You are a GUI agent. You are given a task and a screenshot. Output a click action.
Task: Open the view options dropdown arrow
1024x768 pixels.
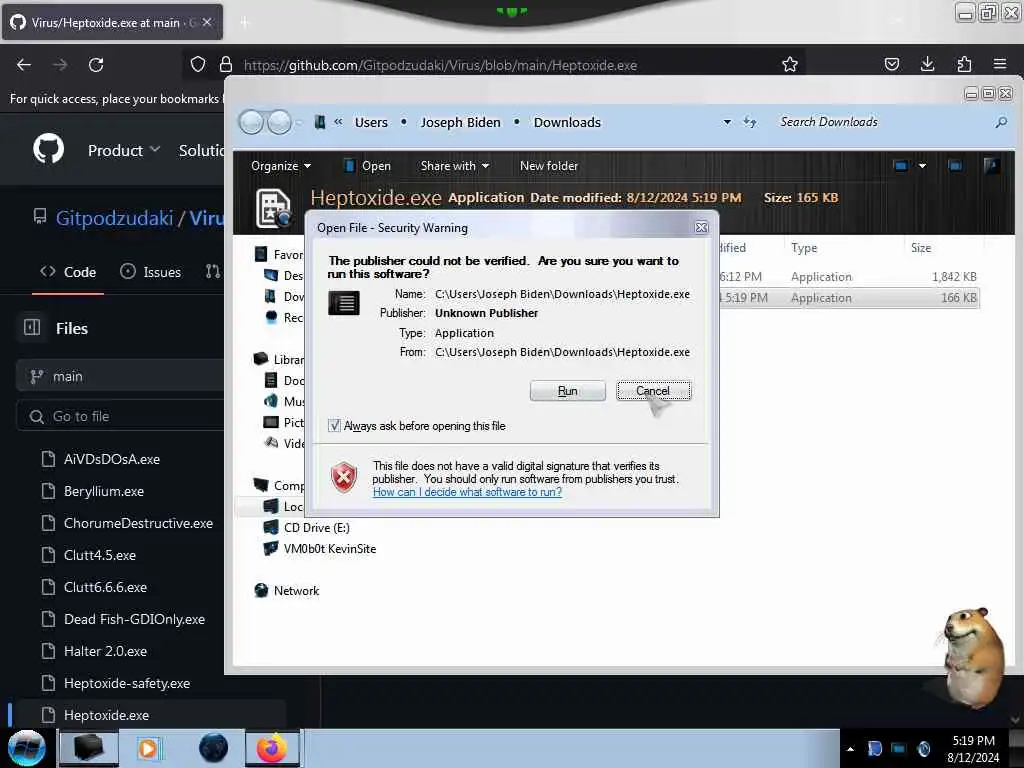[922, 166]
